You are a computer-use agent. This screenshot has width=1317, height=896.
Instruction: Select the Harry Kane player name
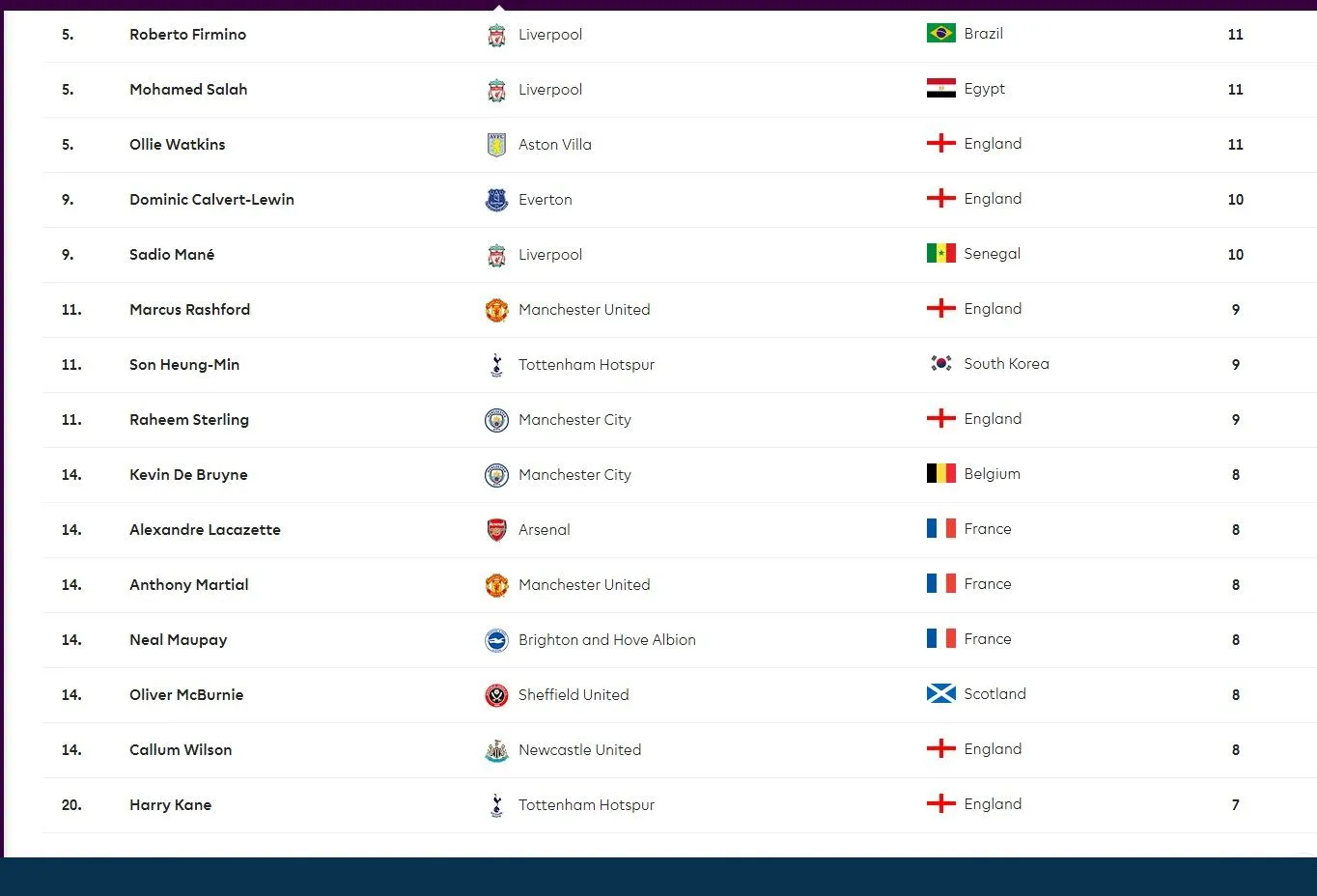tap(170, 805)
